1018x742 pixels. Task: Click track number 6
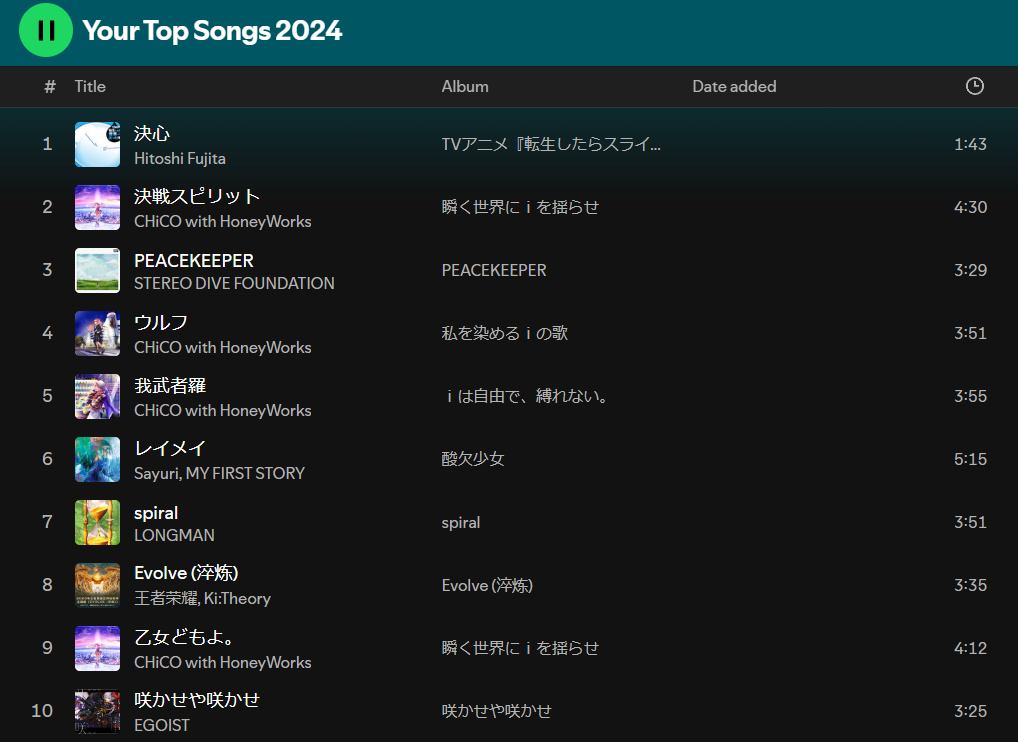click(x=47, y=459)
